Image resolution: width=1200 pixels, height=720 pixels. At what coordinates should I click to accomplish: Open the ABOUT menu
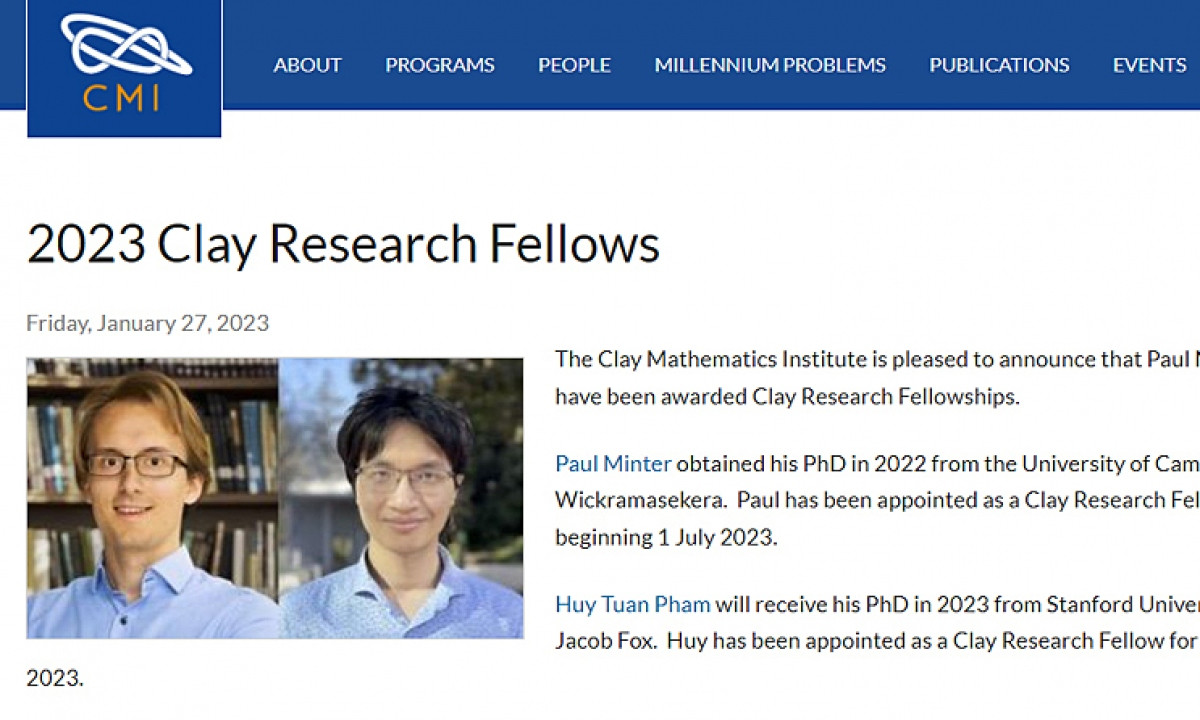tap(307, 65)
